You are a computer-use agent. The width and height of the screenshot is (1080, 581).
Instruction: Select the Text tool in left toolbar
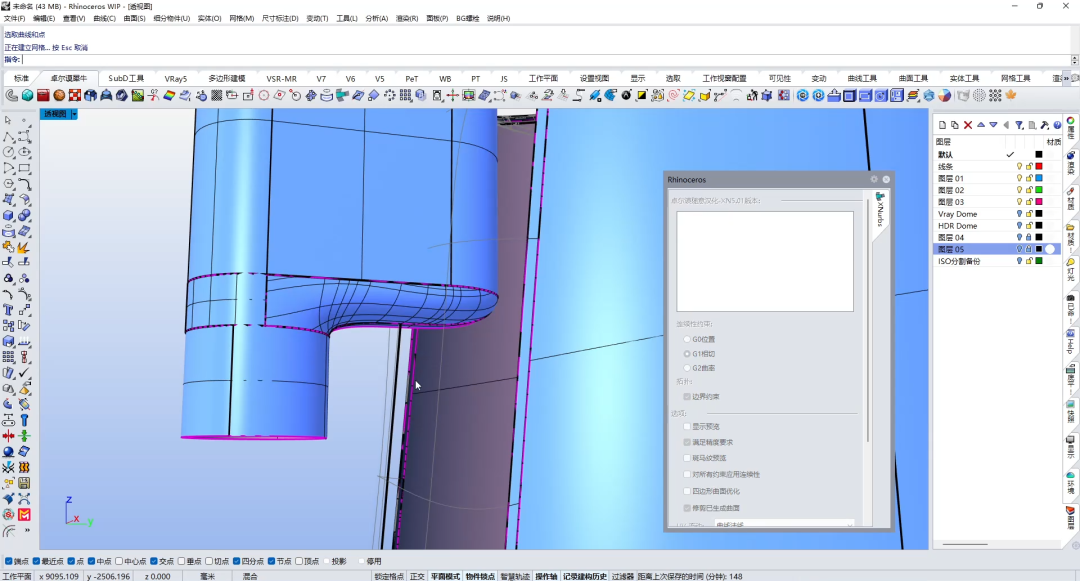tap(8, 310)
